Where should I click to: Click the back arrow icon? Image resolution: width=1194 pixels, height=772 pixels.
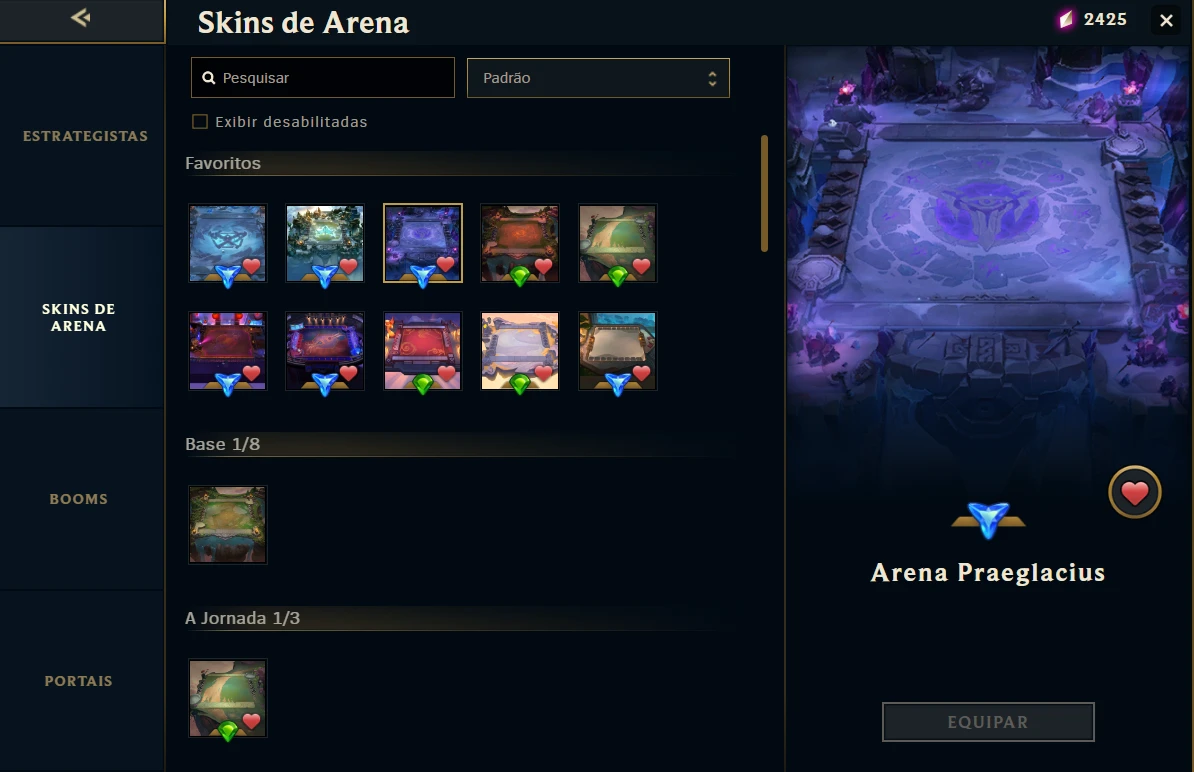[81, 17]
